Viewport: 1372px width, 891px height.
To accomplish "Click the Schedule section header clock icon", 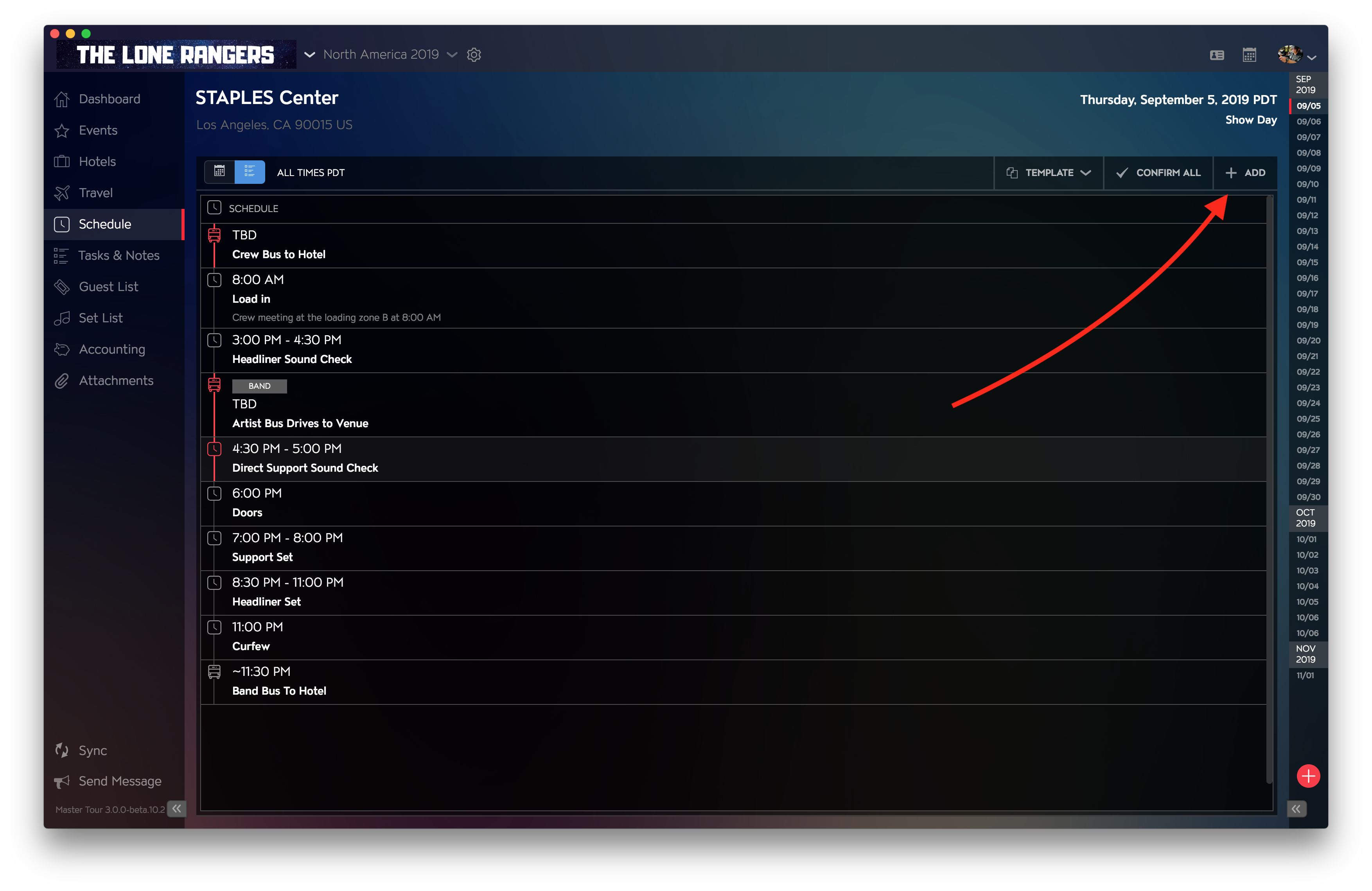I will pyautogui.click(x=214, y=207).
